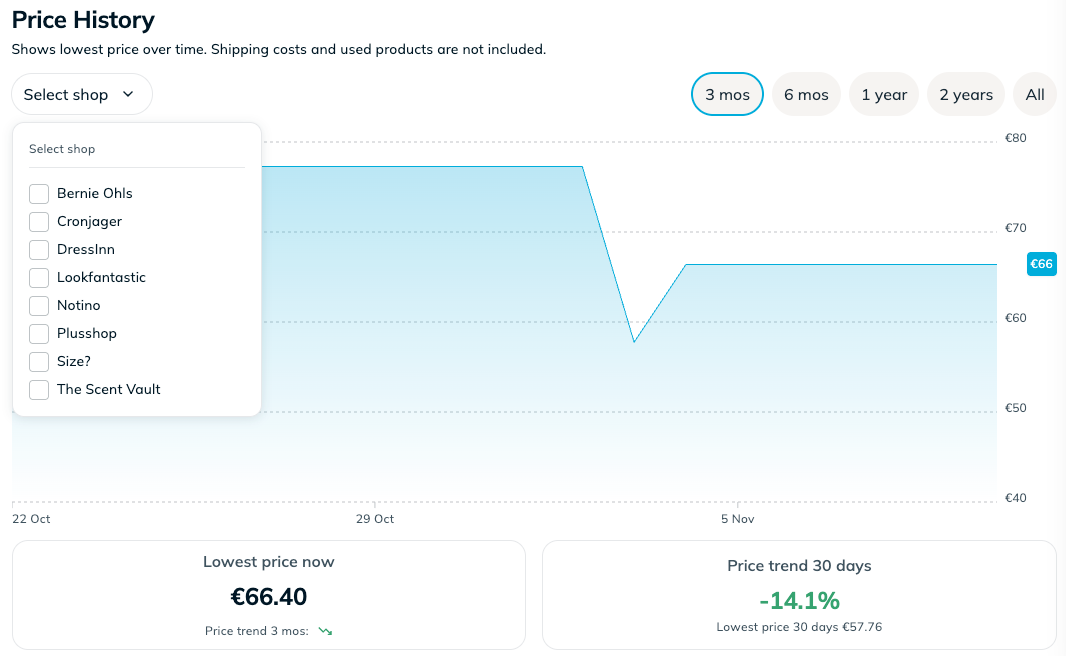1066x656 pixels.
Task: Enable The Scent Vault filter
Action: (38, 389)
